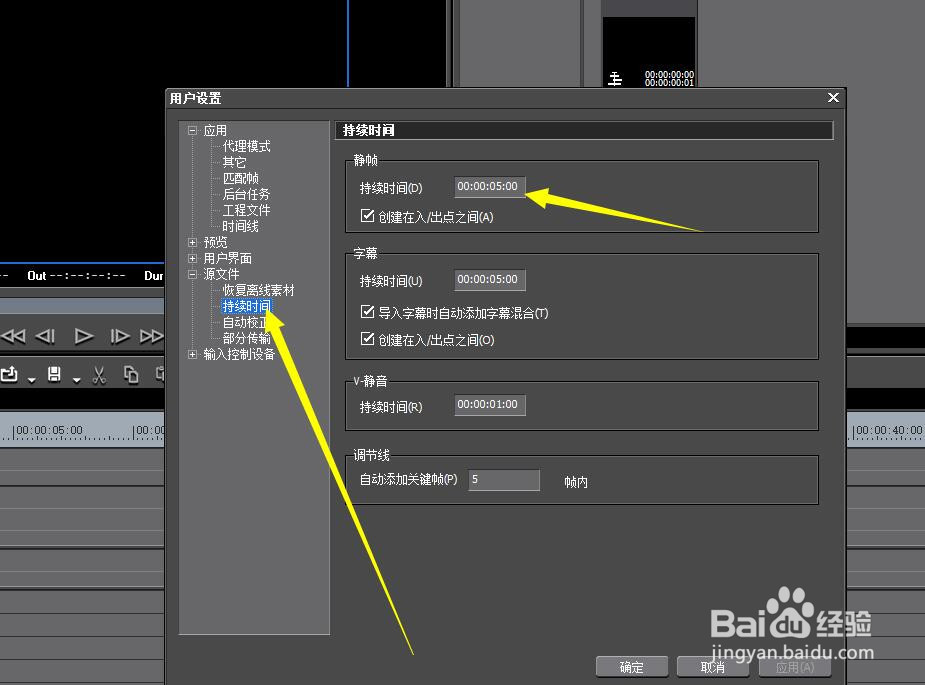
Task: Click the copy icon in timeline toolbar
Action: point(131,375)
